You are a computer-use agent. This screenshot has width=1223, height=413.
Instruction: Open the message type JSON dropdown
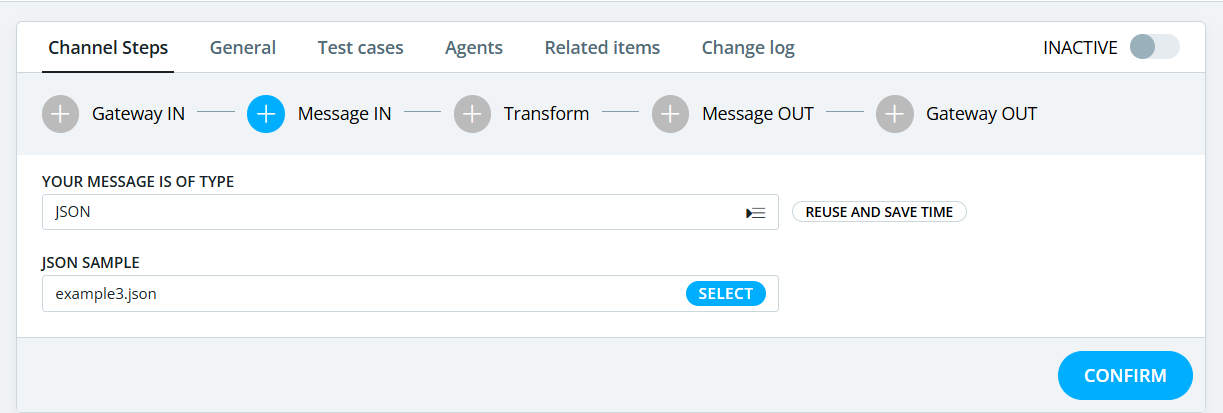[x=410, y=212]
